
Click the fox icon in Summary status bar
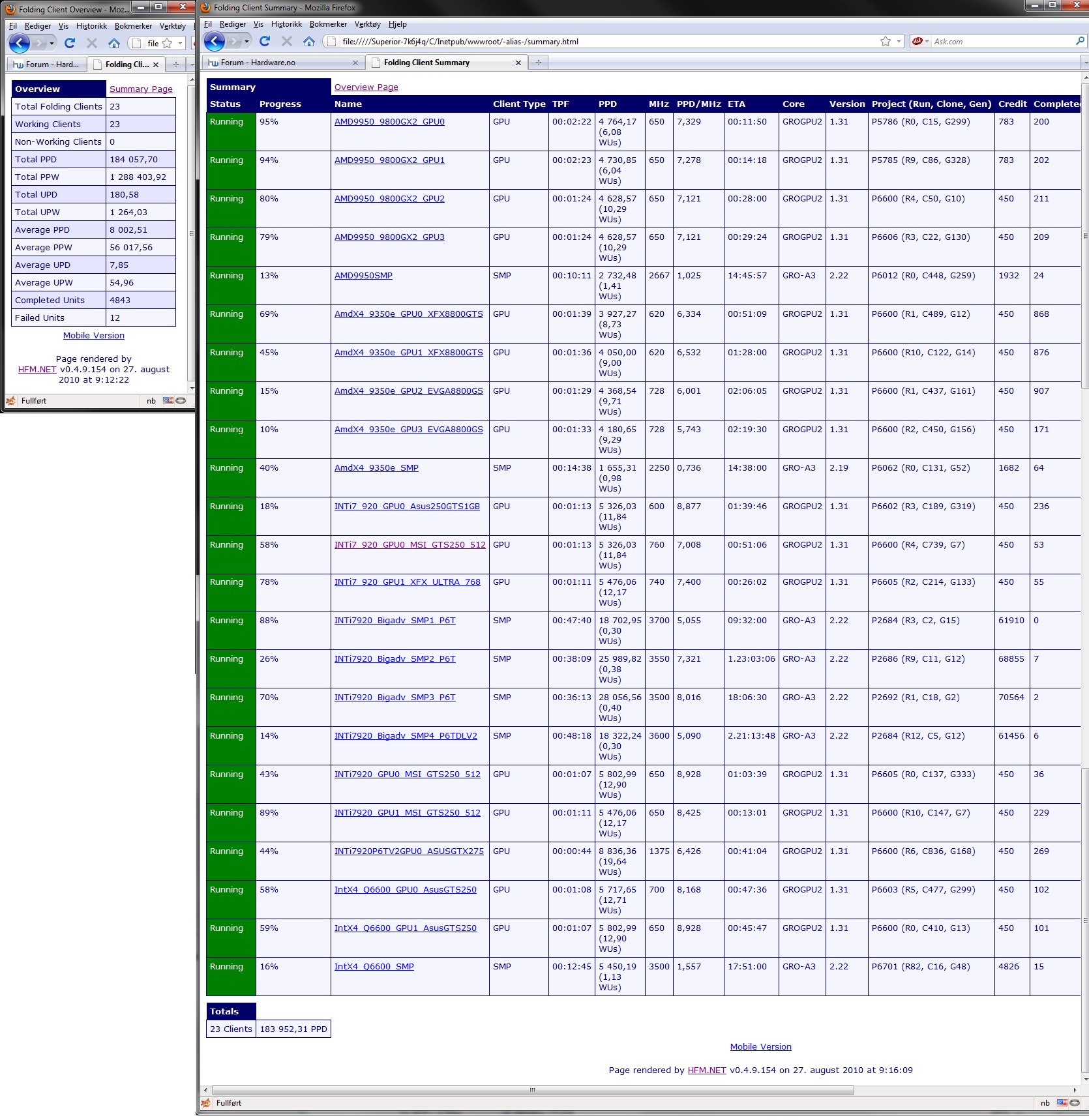click(x=206, y=1103)
